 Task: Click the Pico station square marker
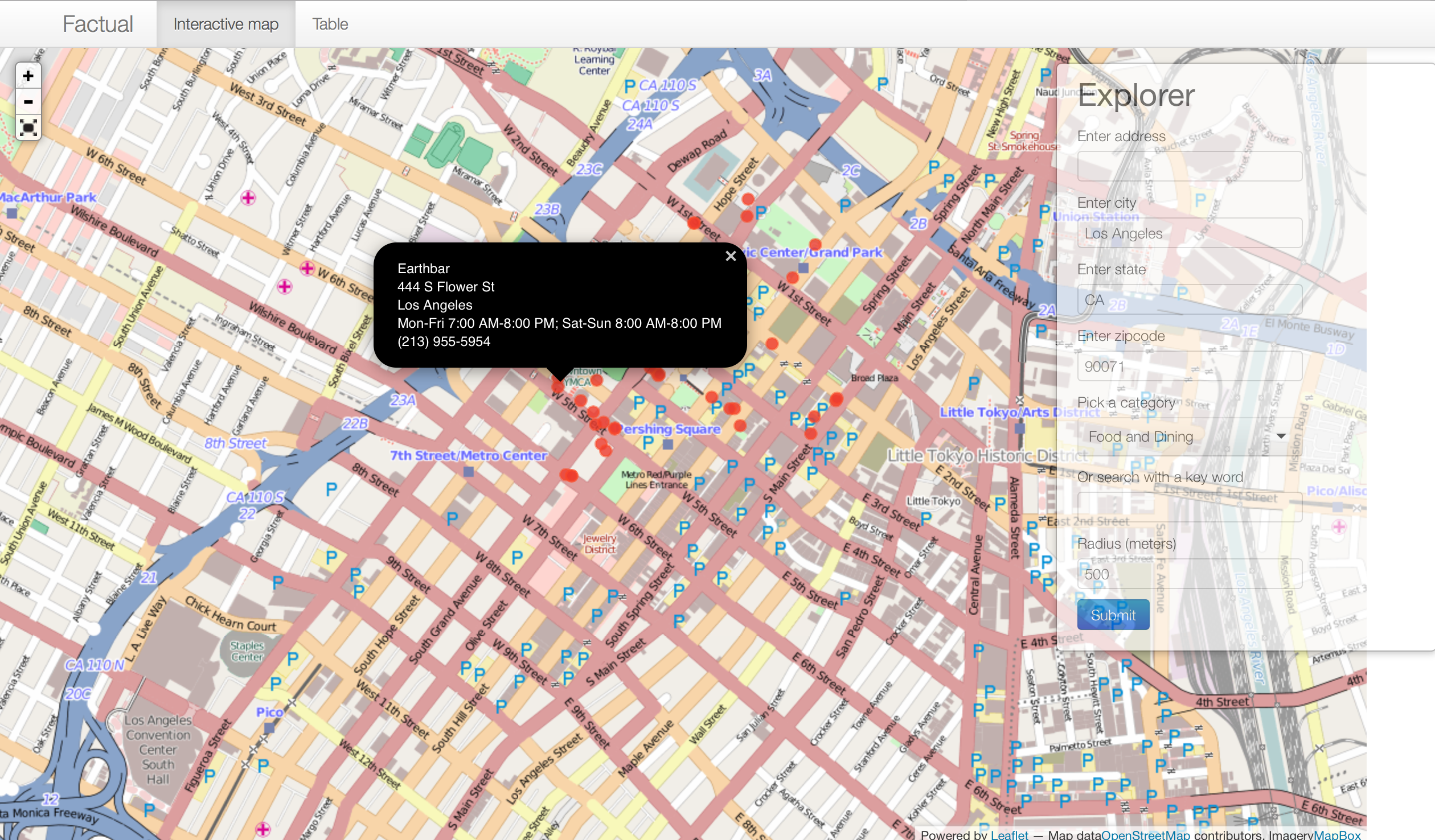(269, 727)
